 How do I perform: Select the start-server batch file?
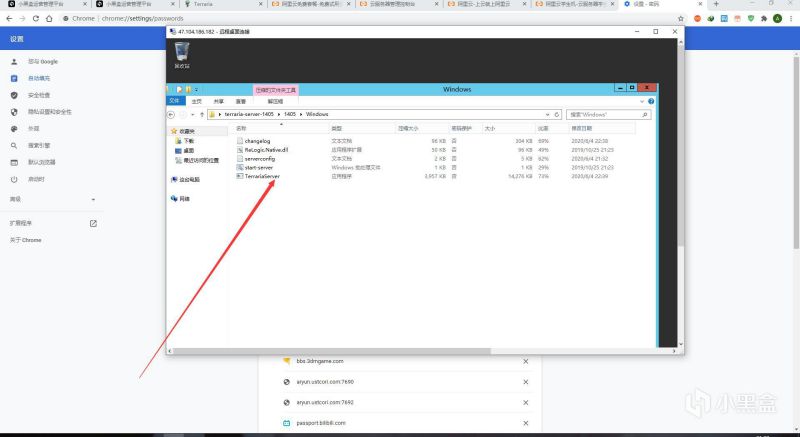click(x=258, y=167)
